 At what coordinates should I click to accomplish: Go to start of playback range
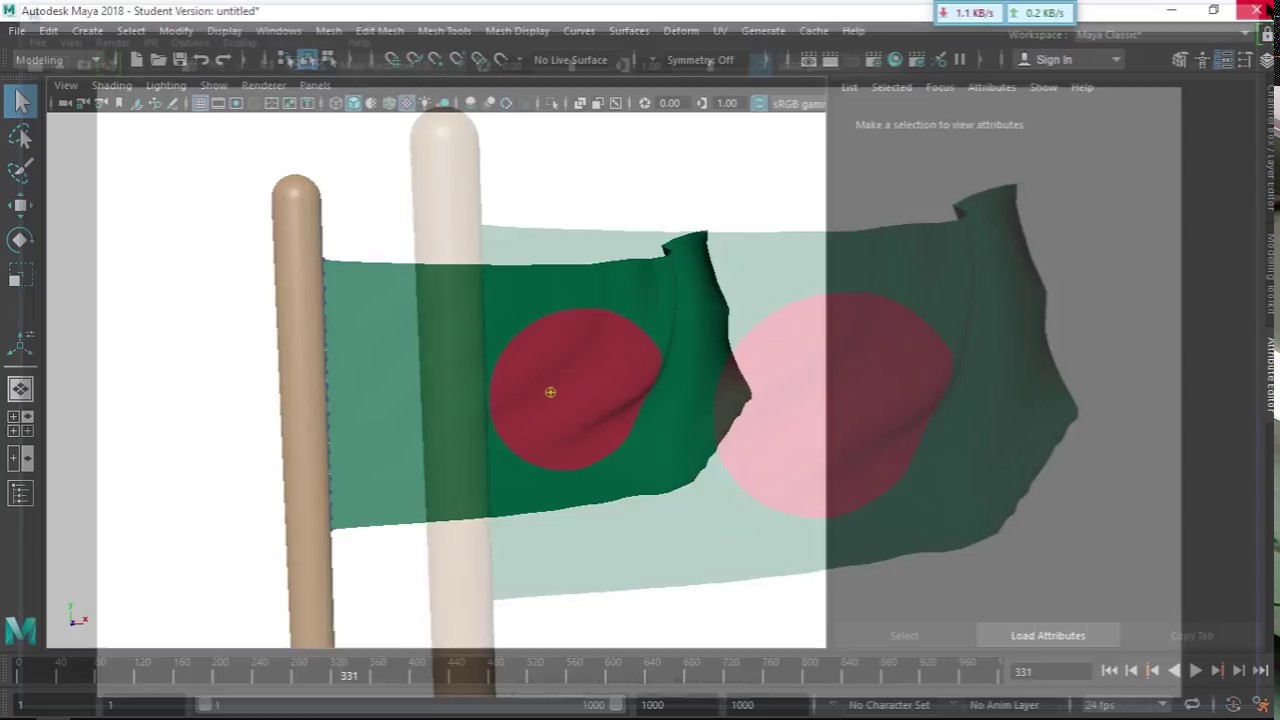(1109, 671)
